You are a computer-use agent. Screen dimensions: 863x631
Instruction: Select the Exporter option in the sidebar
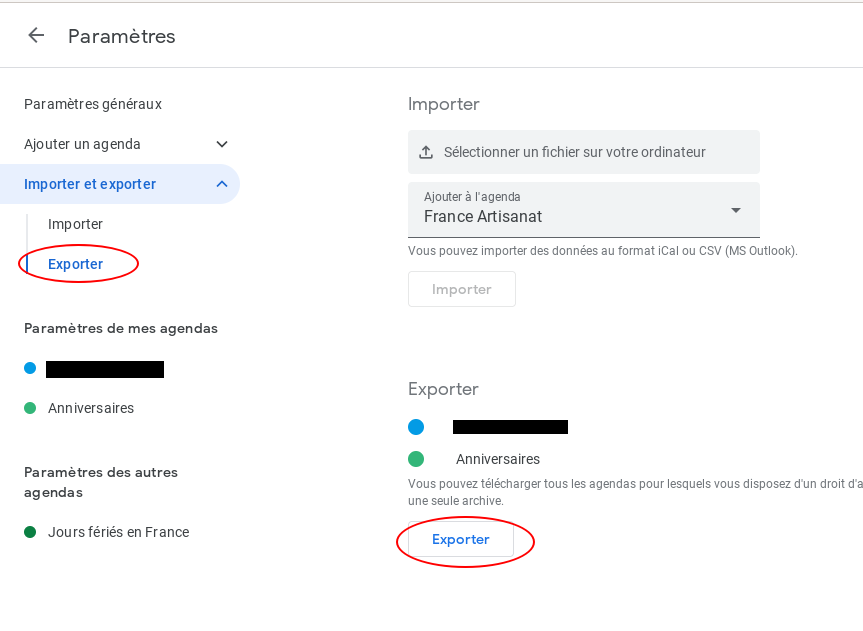pyautogui.click(x=75, y=263)
